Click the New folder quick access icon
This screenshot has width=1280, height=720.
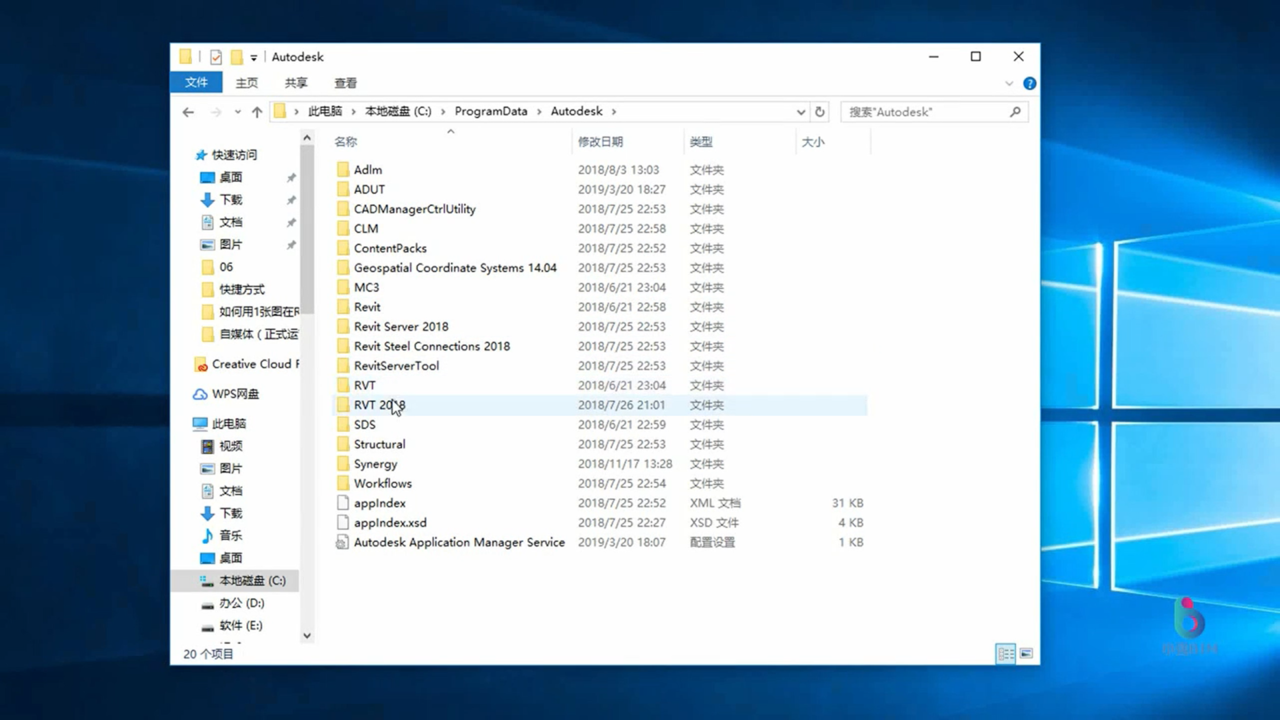(x=236, y=57)
